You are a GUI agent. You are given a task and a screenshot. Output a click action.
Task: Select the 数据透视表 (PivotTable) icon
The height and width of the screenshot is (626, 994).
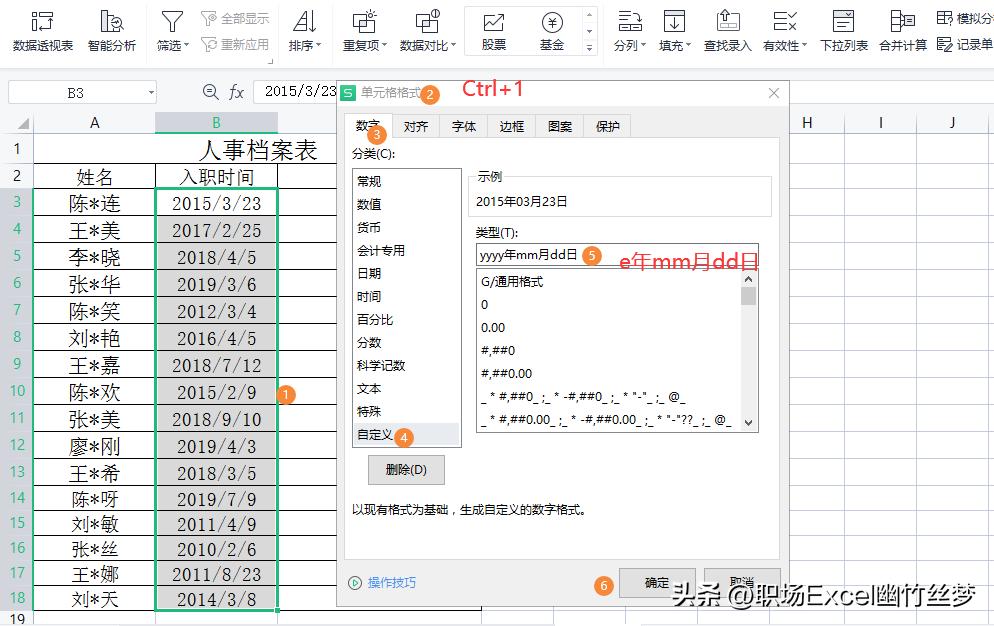42,30
